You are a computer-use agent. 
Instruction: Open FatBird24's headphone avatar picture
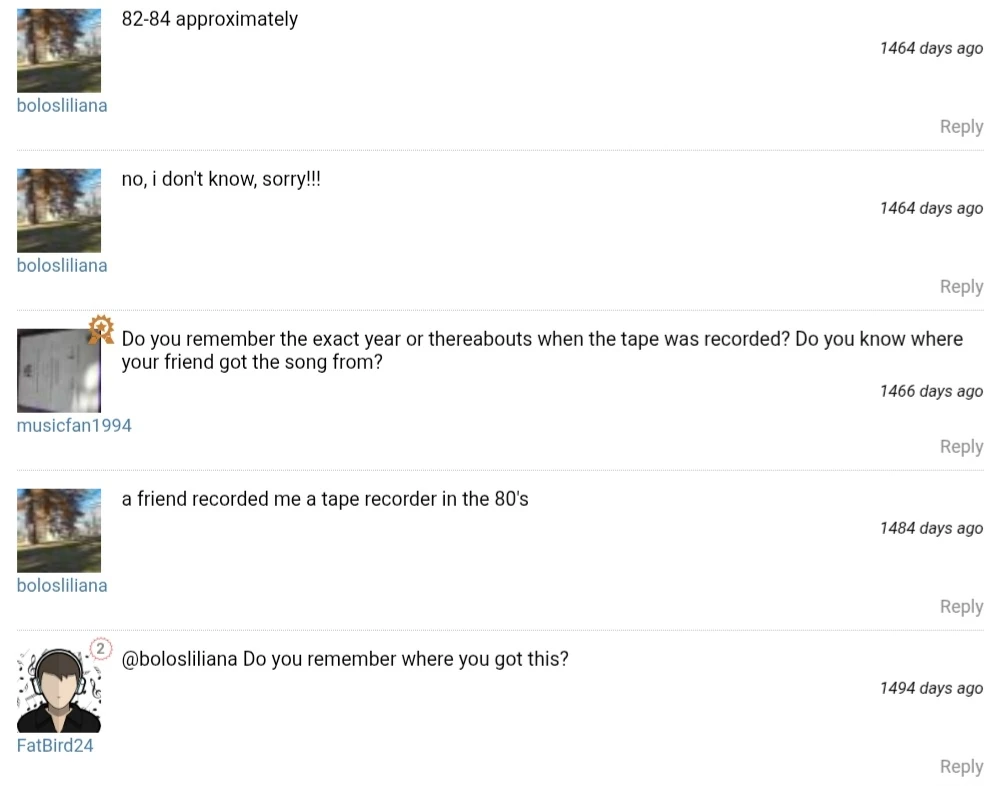click(x=58, y=691)
